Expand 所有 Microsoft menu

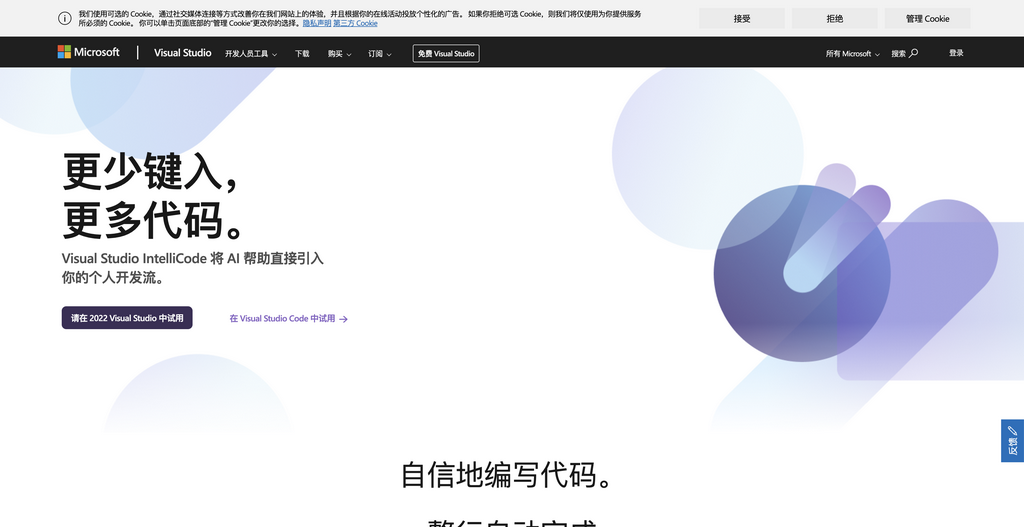point(852,54)
